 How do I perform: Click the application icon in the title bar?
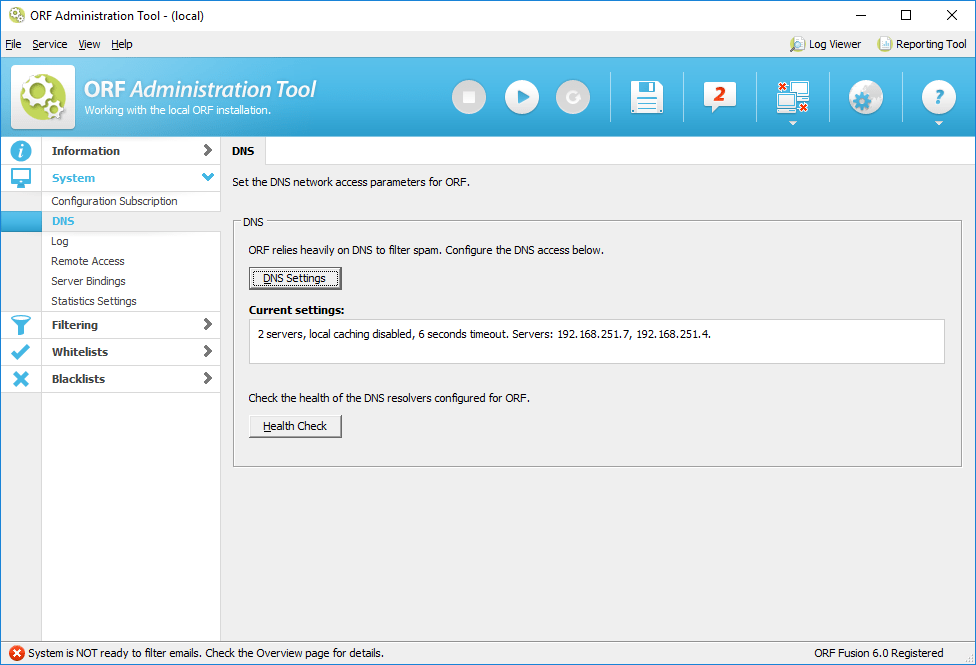[x=17, y=15]
